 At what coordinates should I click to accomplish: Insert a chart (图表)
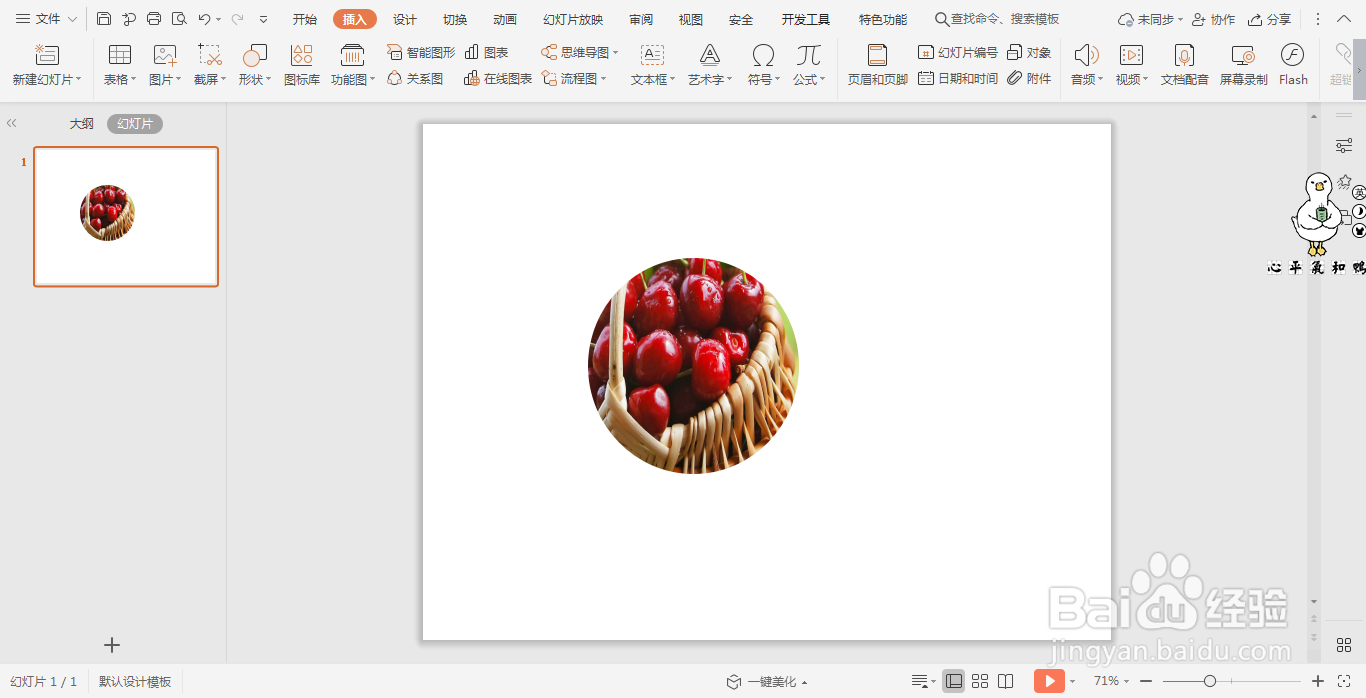[486, 52]
